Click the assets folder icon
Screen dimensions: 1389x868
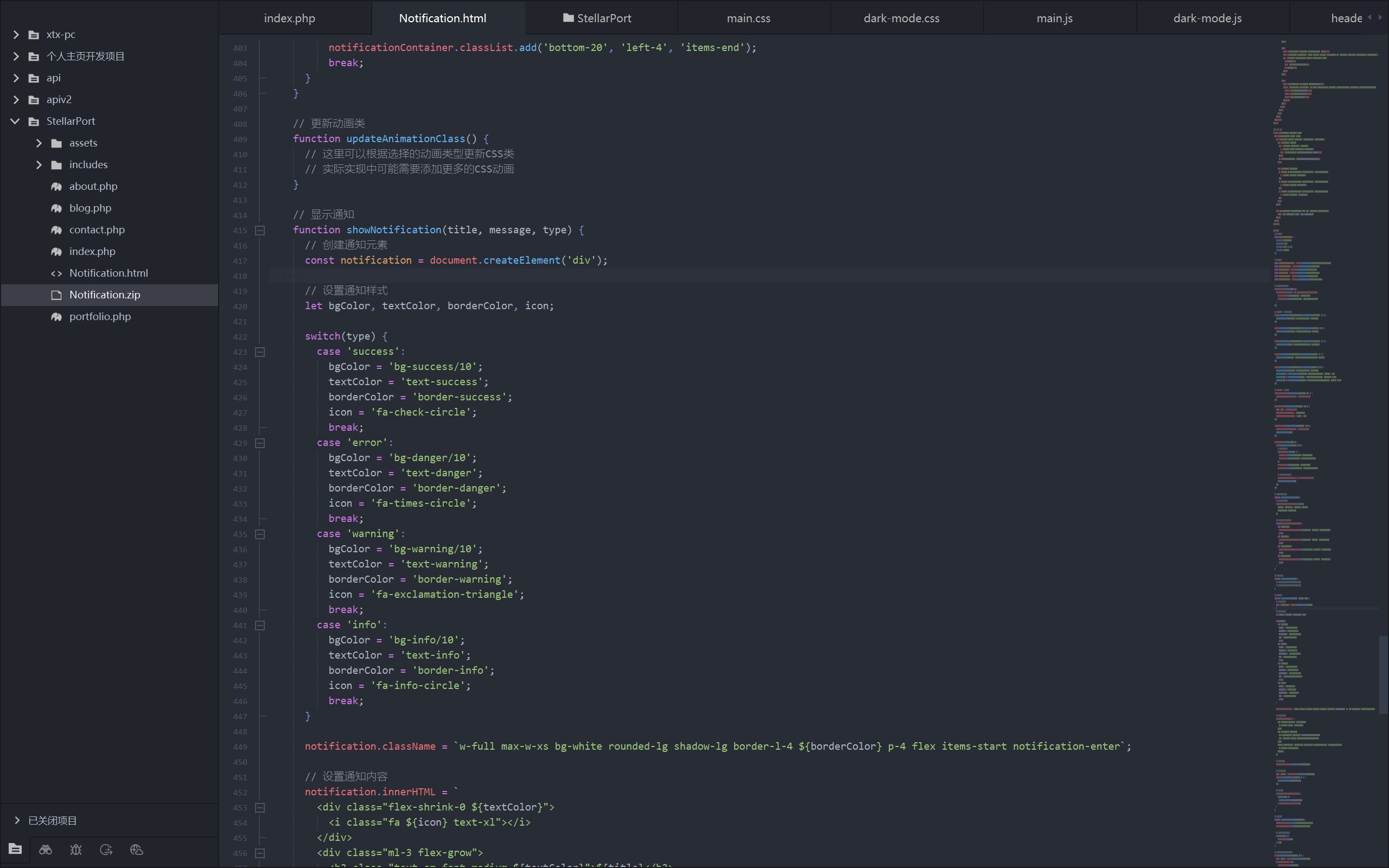click(56, 143)
